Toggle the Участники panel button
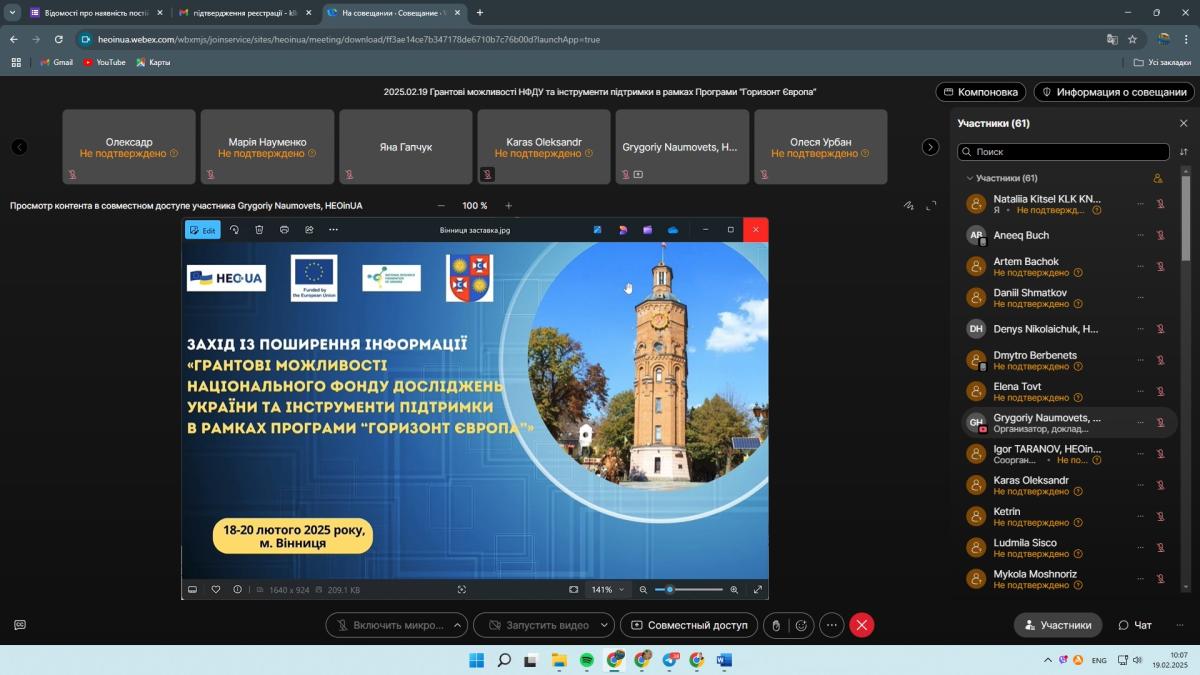The width and height of the screenshot is (1200, 675). pyautogui.click(x=1057, y=625)
